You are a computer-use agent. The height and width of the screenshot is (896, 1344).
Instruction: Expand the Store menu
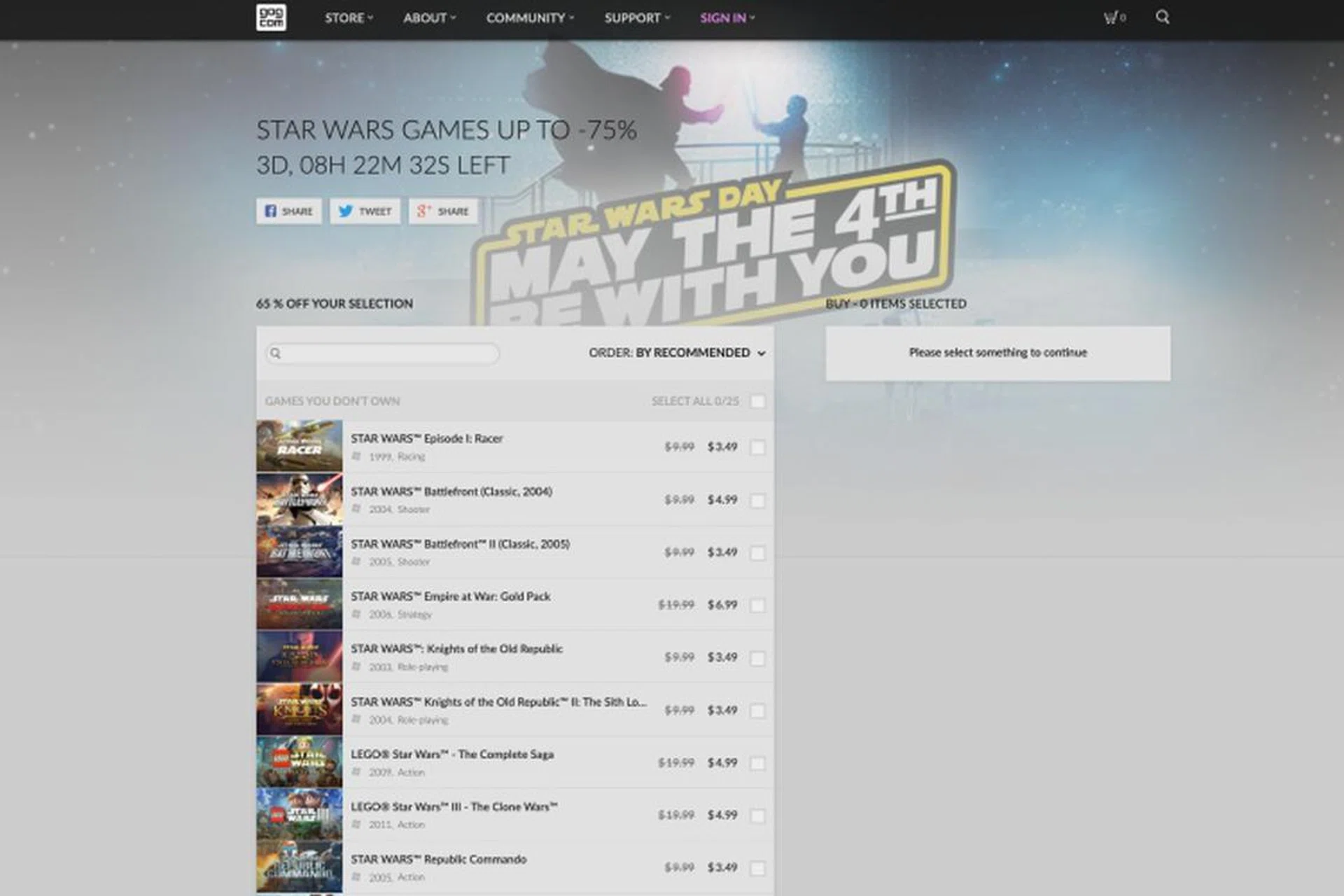(x=348, y=18)
